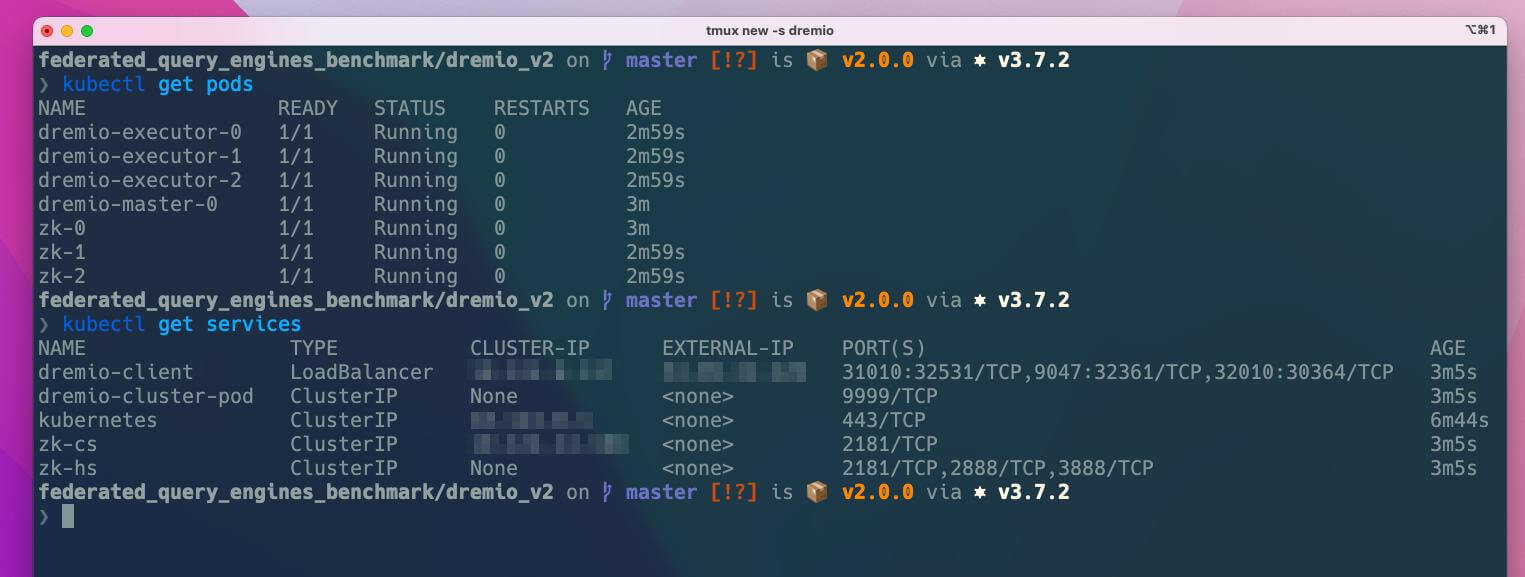Click the pod name dremio-executor-2
1525x577 pixels.
[x=140, y=180]
